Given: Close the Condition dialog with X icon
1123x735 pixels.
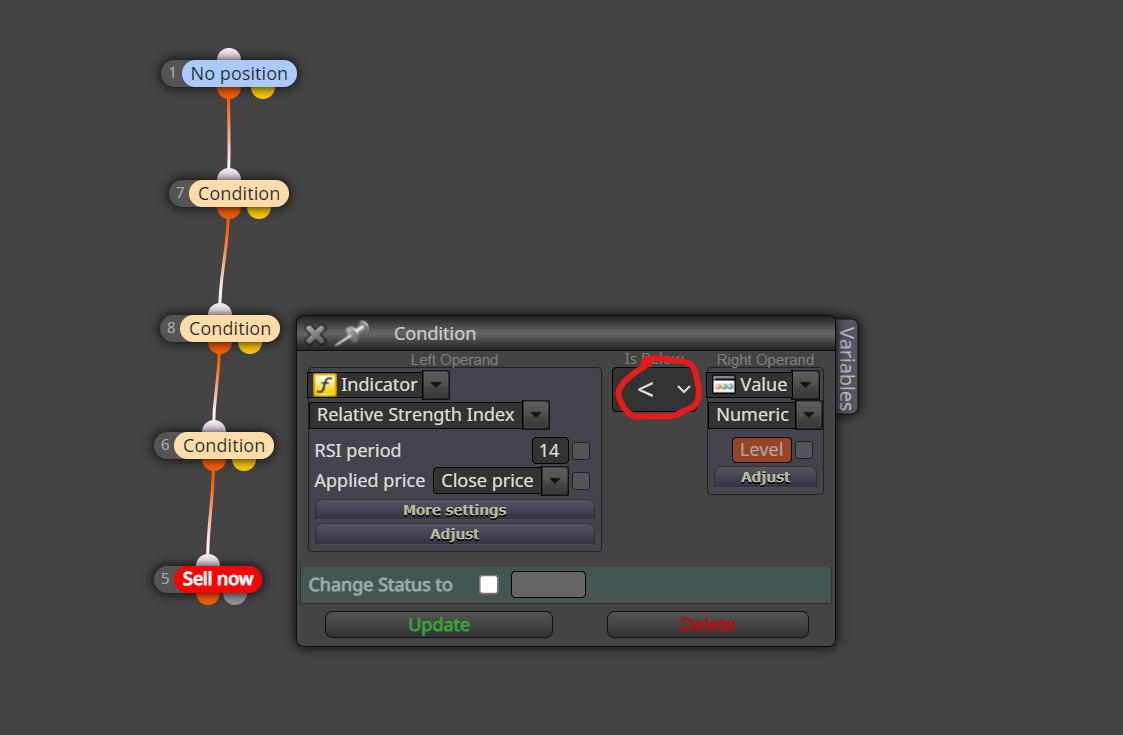Looking at the screenshot, I should (315, 334).
